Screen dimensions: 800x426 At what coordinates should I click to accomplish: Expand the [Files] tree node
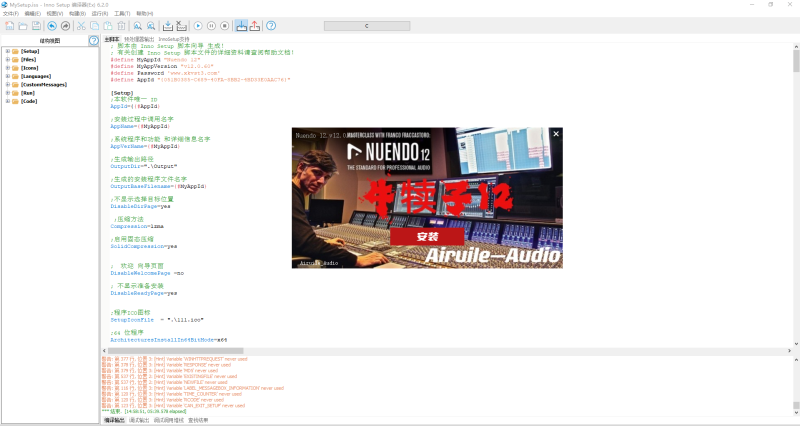8,59
